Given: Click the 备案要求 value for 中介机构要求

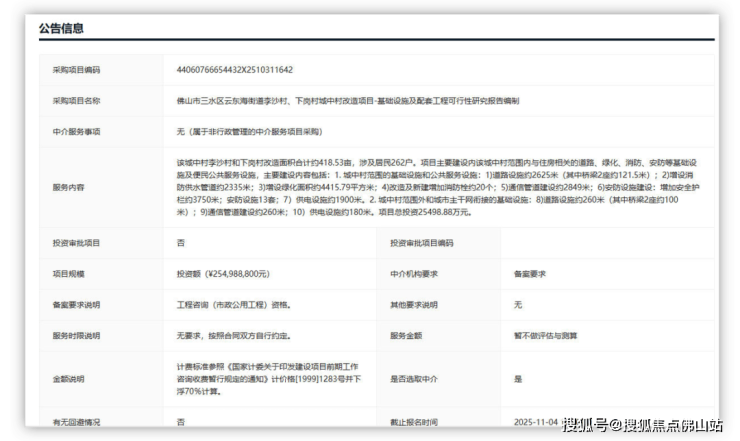Looking at the screenshot, I should point(532,273).
